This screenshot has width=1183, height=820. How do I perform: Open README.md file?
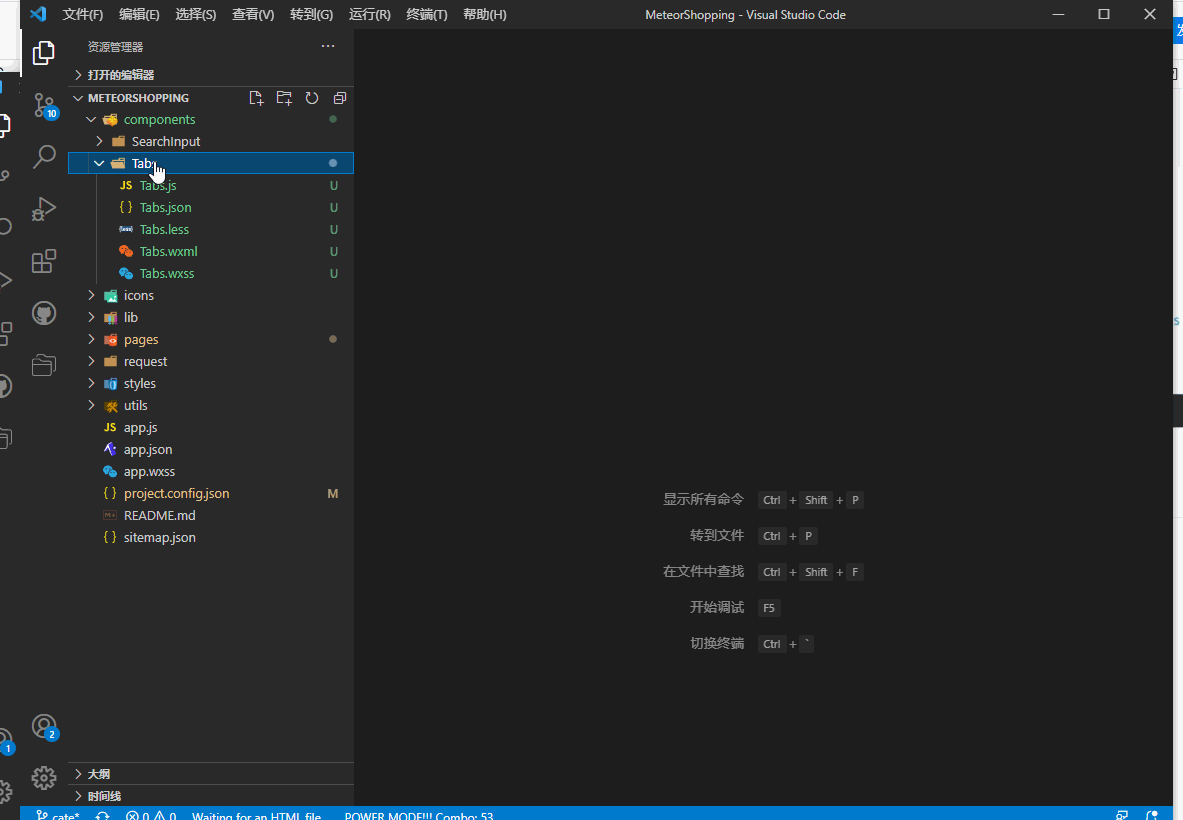pos(210,515)
